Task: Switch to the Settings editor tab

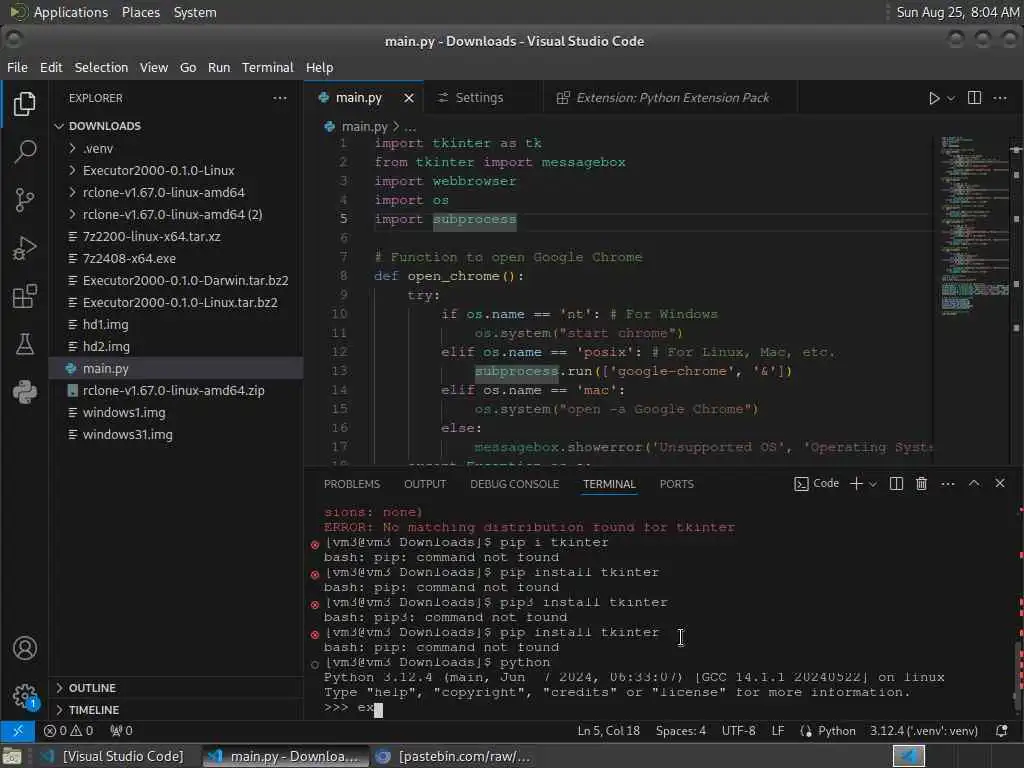Action: 479,98
